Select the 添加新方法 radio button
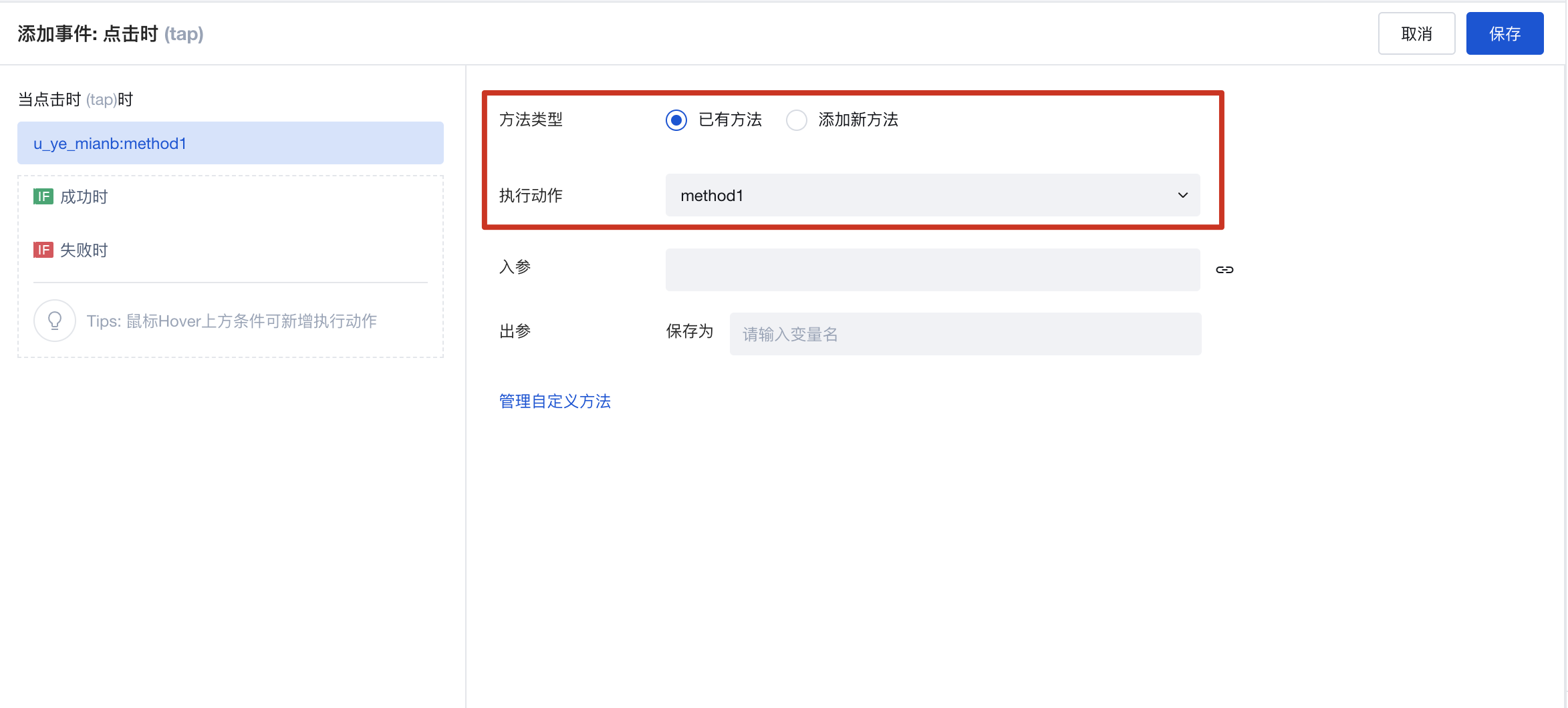 click(x=797, y=120)
